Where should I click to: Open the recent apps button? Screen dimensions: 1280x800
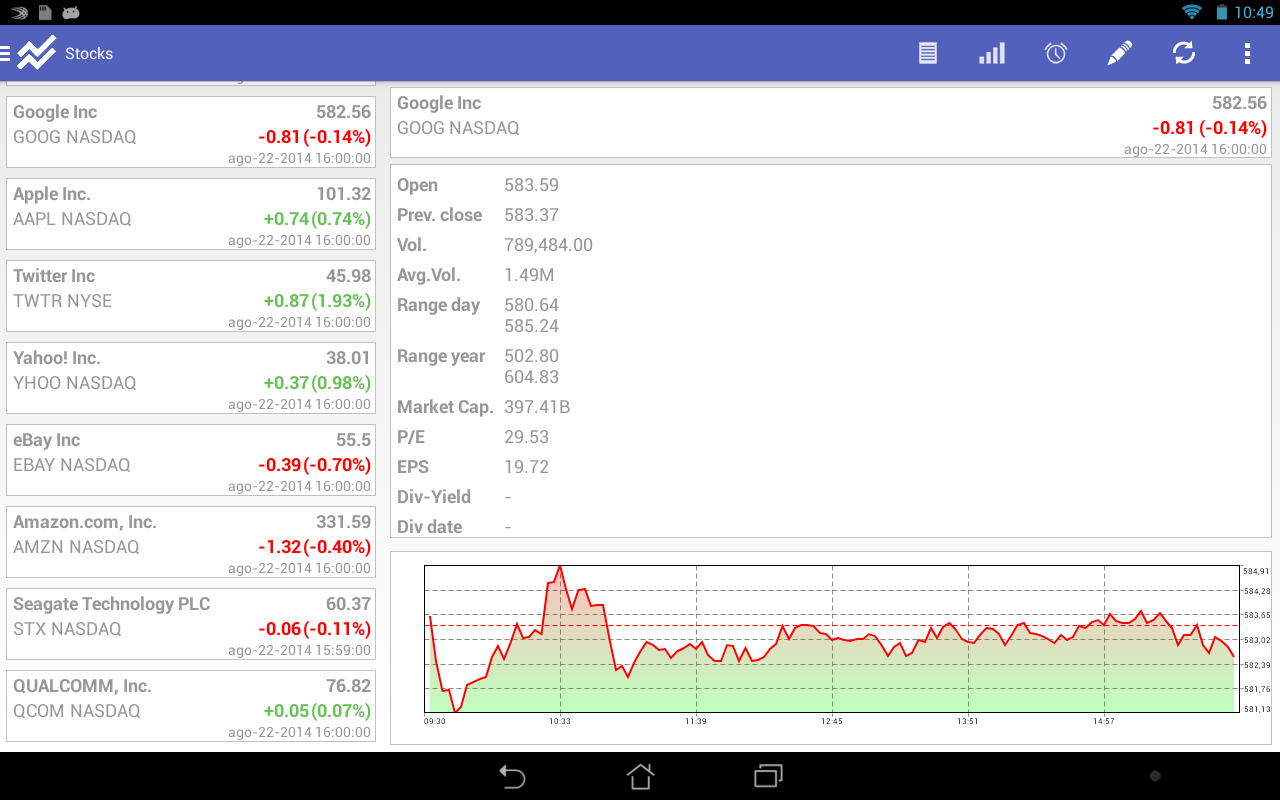click(768, 776)
